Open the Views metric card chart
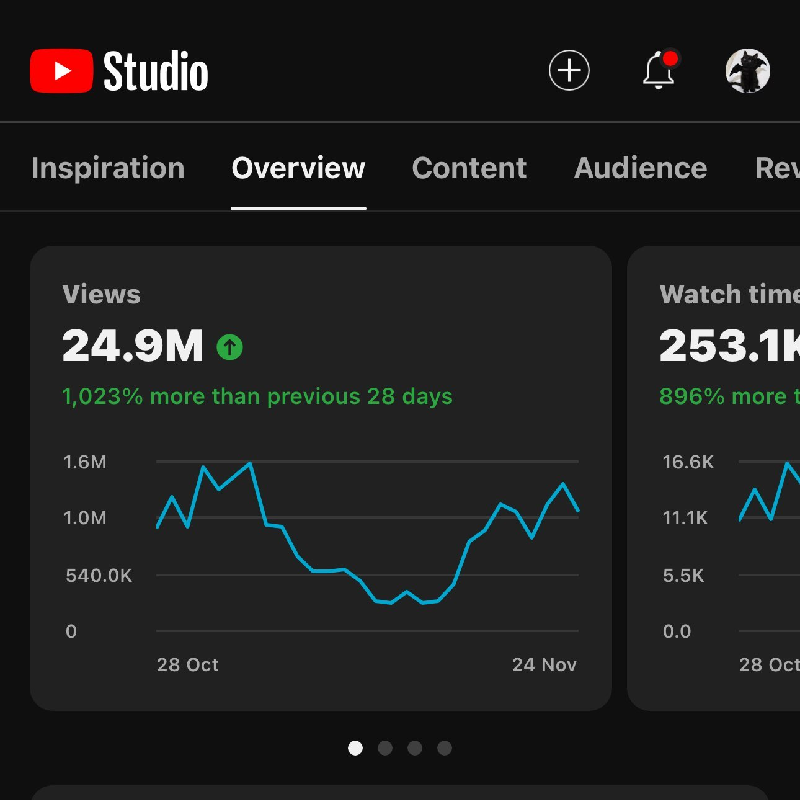This screenshot has height=800, width=800. pyautogui.click(x=367, y=546)
